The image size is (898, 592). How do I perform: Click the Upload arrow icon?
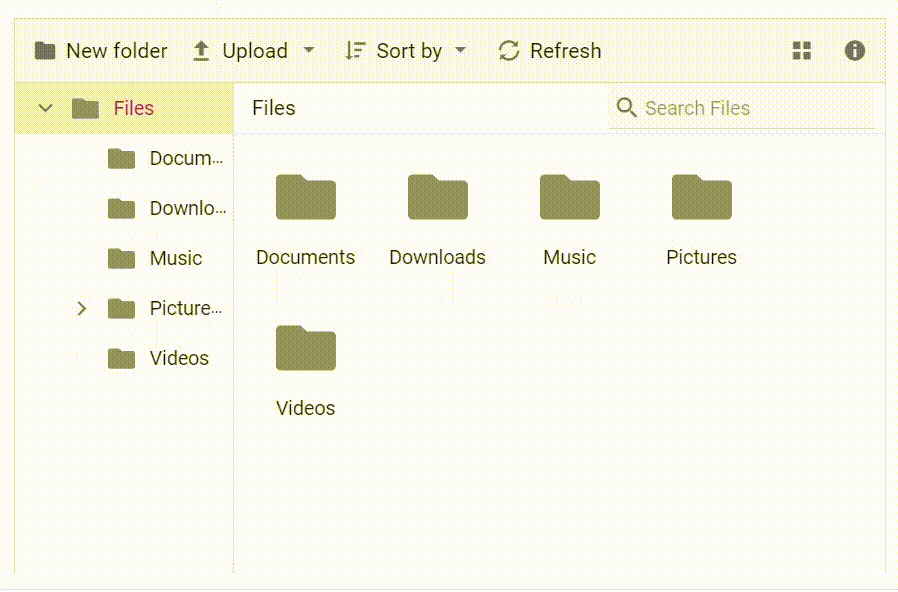201,51
